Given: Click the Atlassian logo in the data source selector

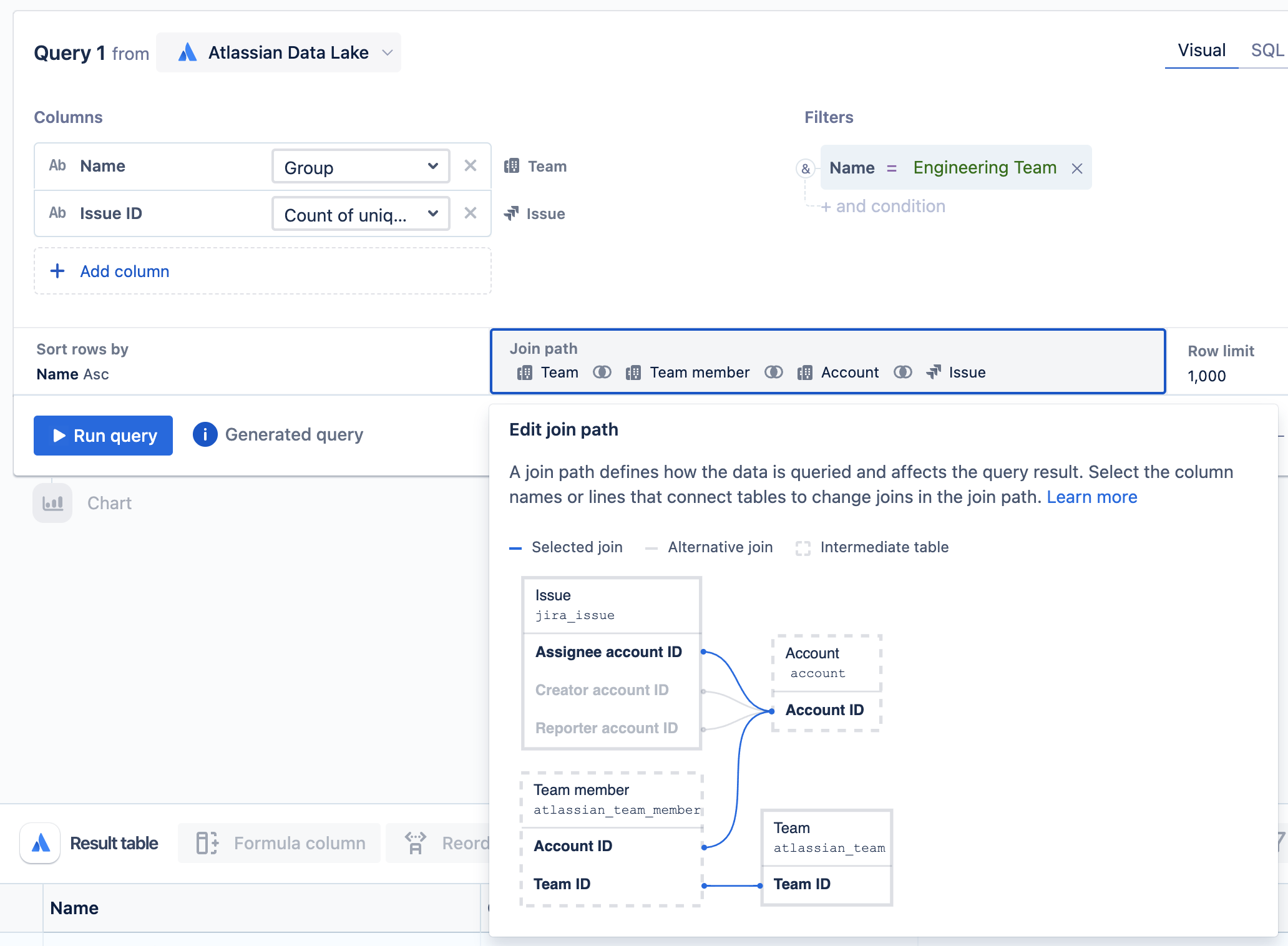Looking at the screenshot, I should coord(187,52).
